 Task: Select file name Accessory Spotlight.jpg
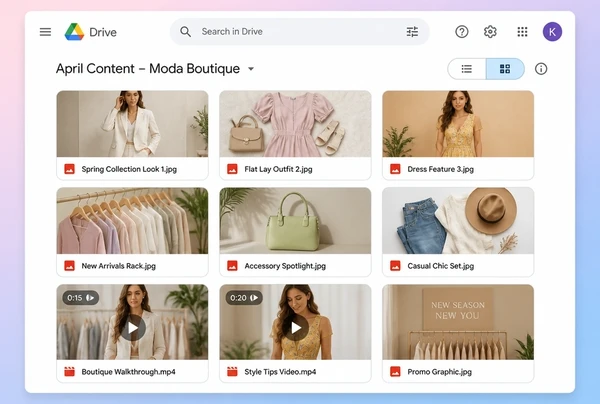pyautogui.click(x=285, y=266)
